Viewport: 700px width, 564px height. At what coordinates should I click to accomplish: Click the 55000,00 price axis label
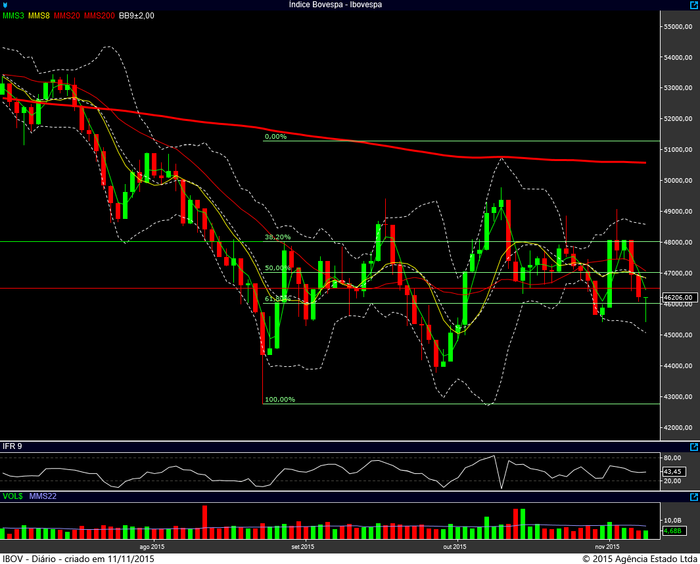tap(678, 27)
